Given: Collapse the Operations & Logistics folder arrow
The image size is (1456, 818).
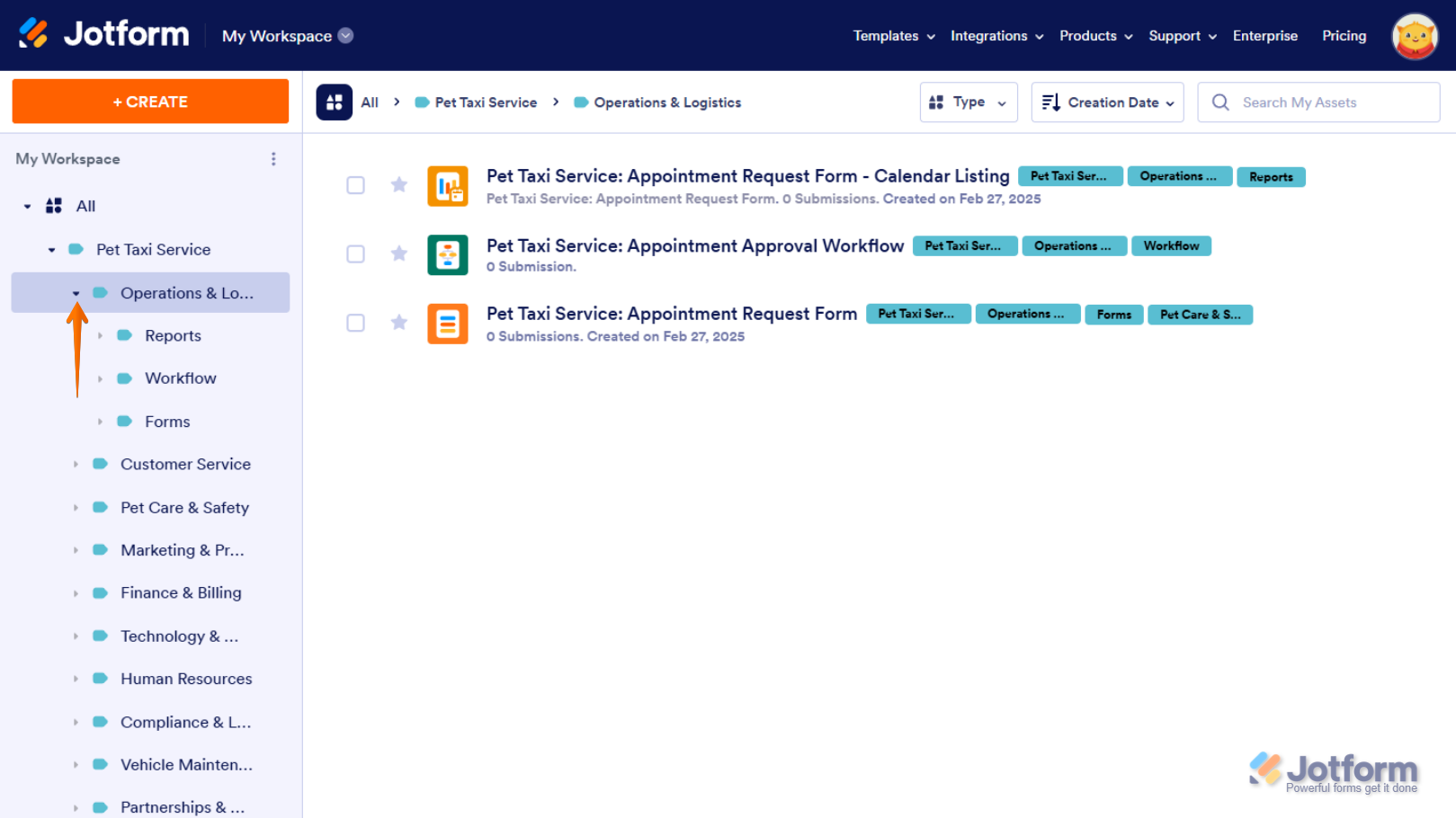Looking at the screenshot, I should [x=76, y=293].
